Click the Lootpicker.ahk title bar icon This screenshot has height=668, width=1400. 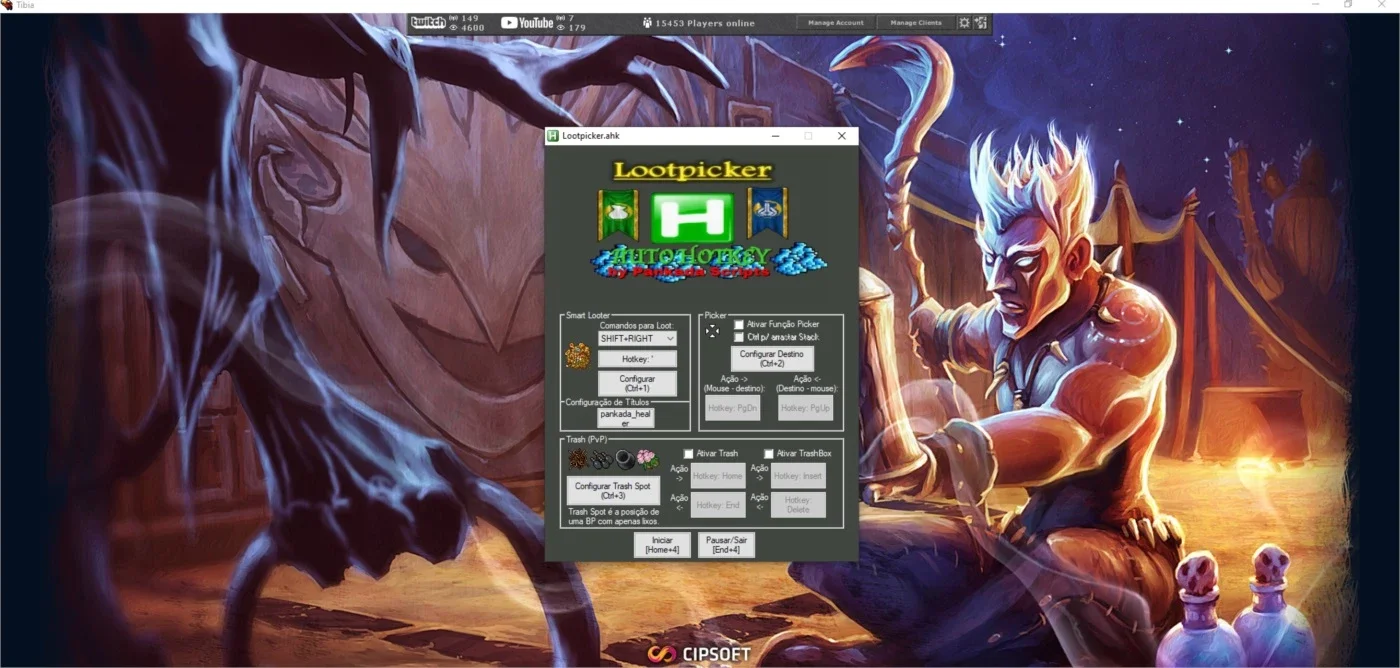point(552,136)
